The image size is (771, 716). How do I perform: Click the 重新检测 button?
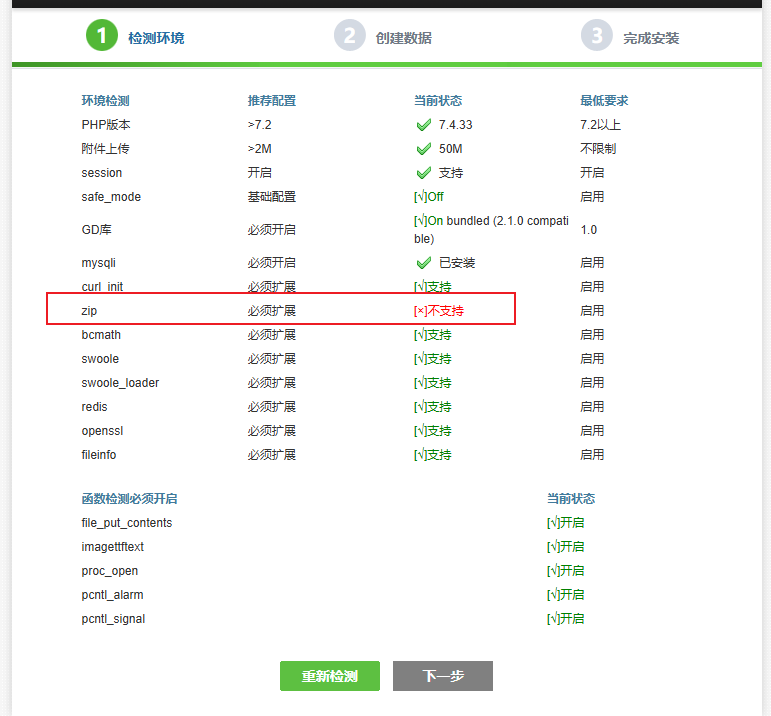point(330,676)
